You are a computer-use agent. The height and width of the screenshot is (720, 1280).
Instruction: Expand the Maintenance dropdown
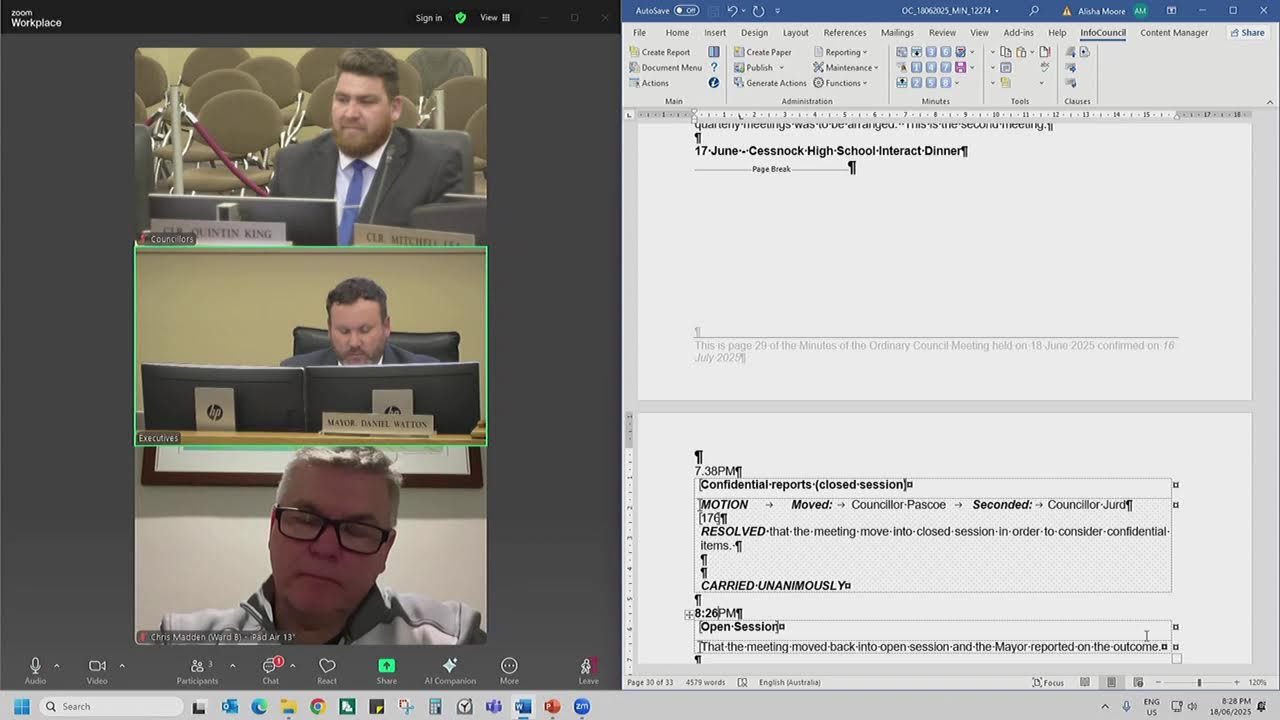coord(846,67)
